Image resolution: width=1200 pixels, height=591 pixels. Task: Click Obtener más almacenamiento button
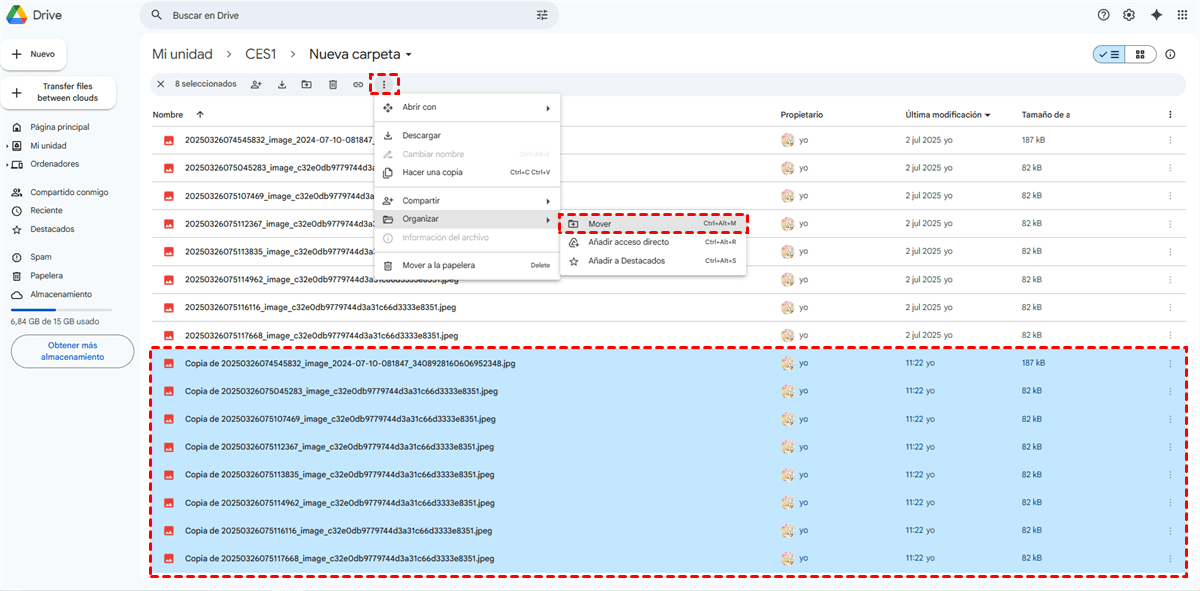pyautogui.click(x=72, y=351)
